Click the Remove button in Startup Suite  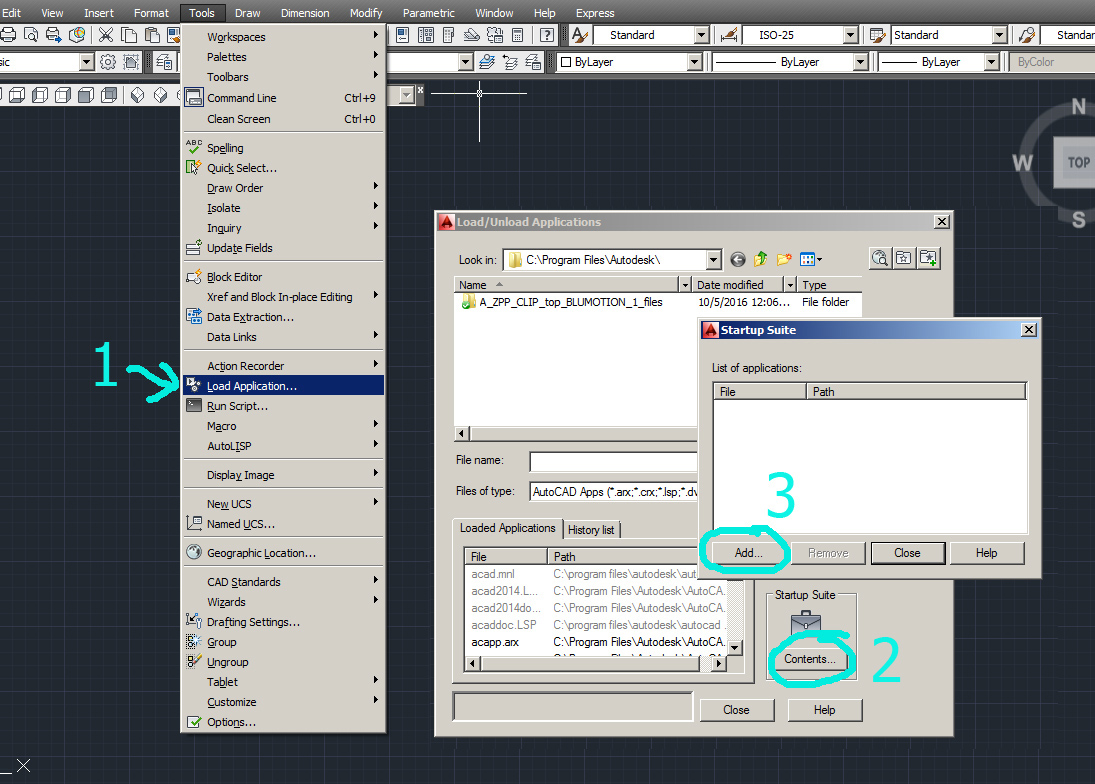828,553
